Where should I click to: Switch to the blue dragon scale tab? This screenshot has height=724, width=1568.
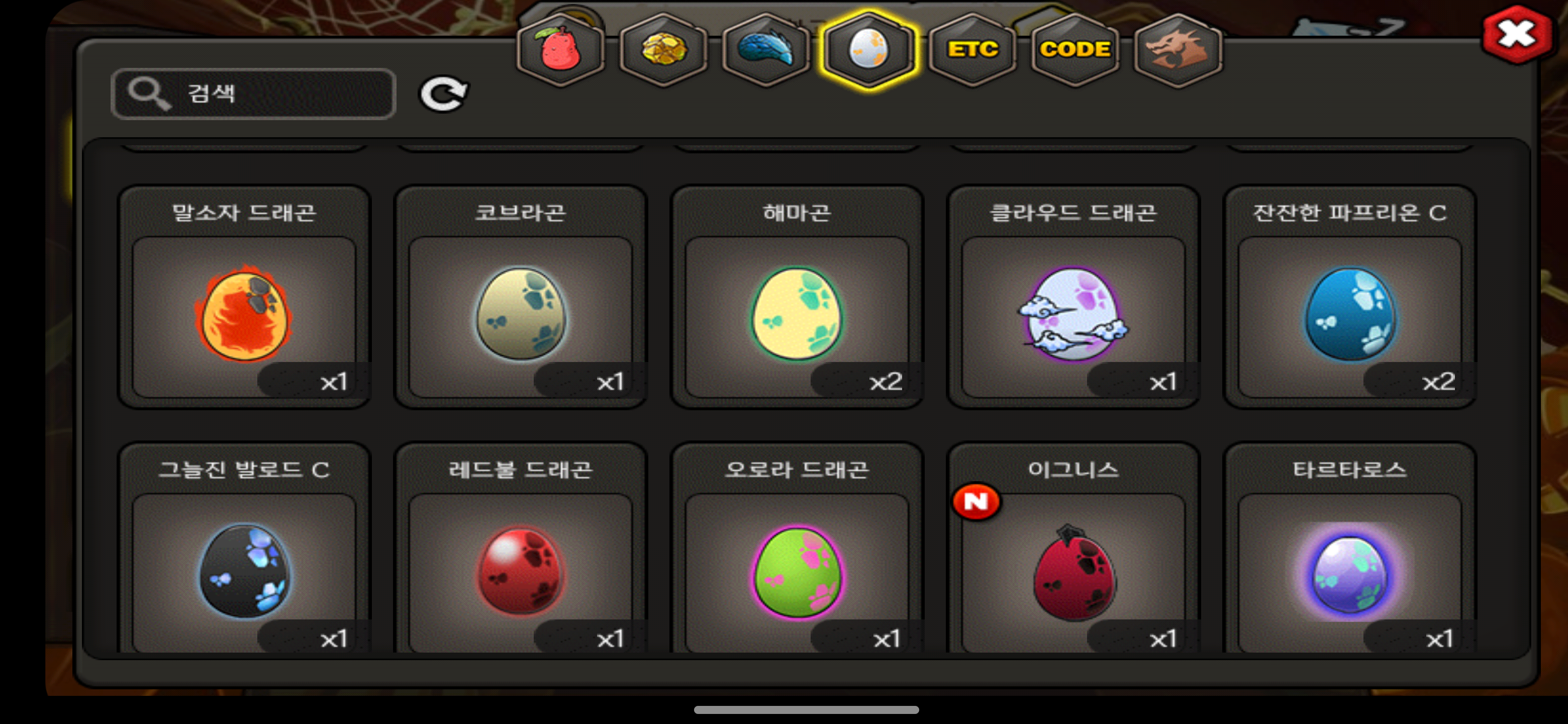pyautogui.click(x=765, y=49)
